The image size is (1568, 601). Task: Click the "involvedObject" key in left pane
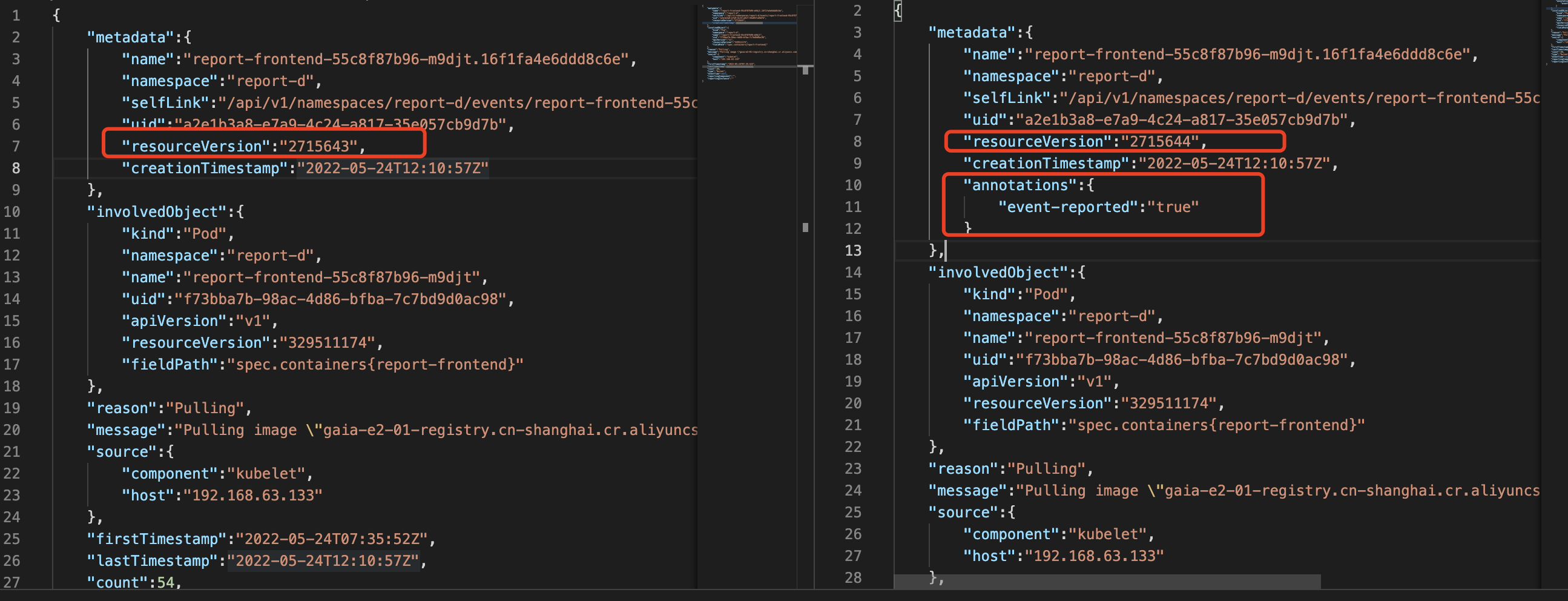(159, 211)
